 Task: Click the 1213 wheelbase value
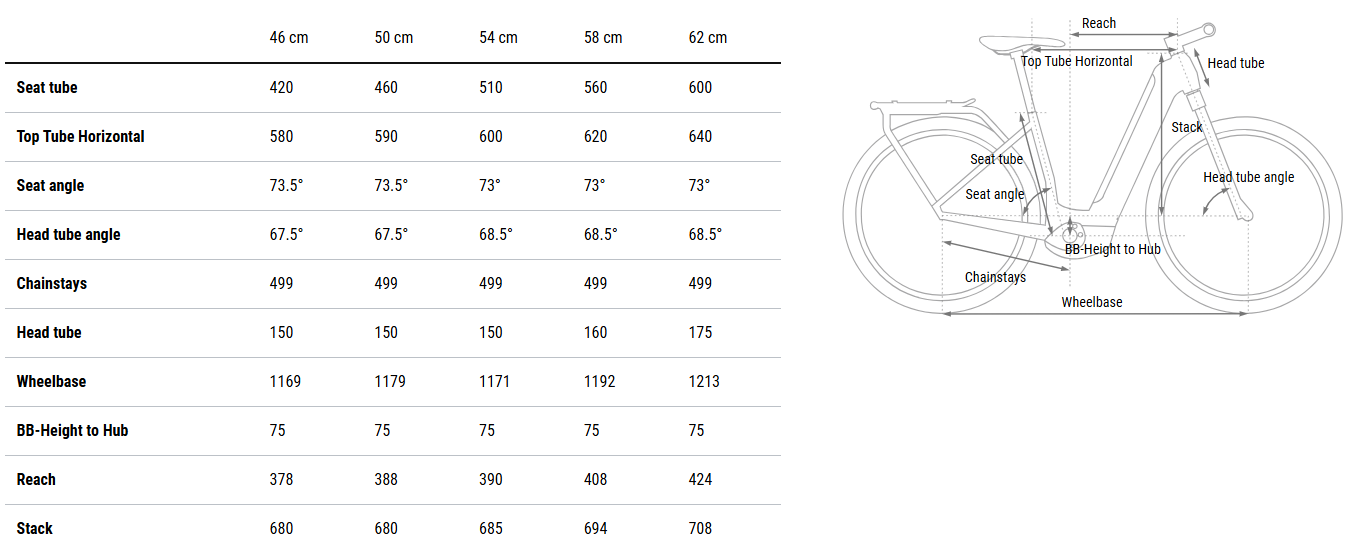(704, 381)
